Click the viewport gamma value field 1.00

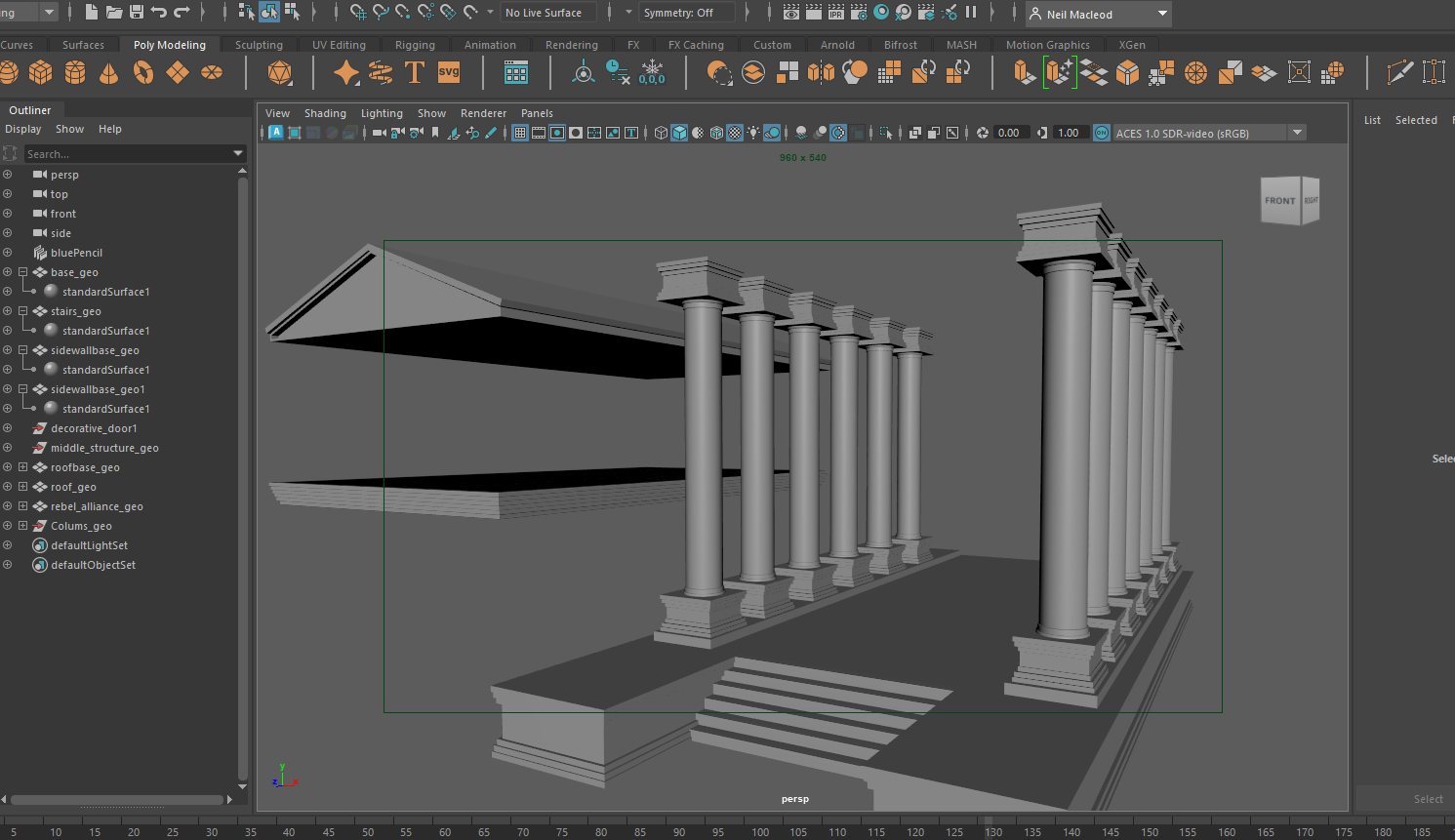1069,133
